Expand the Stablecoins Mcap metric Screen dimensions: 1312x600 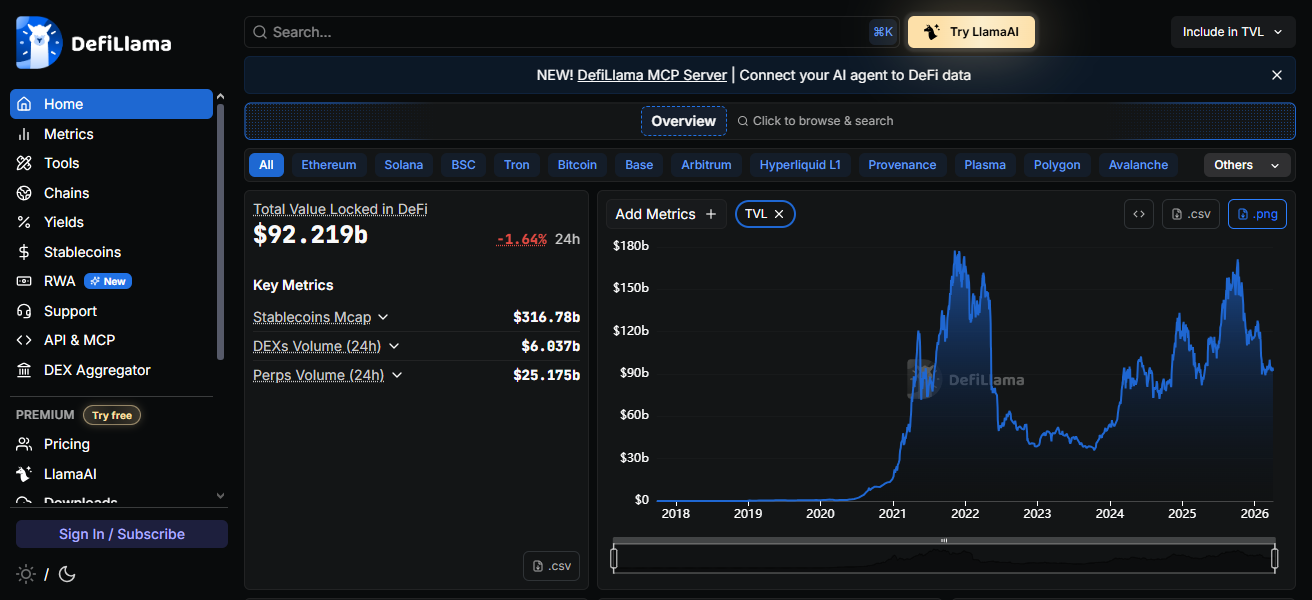coord(383,317)
